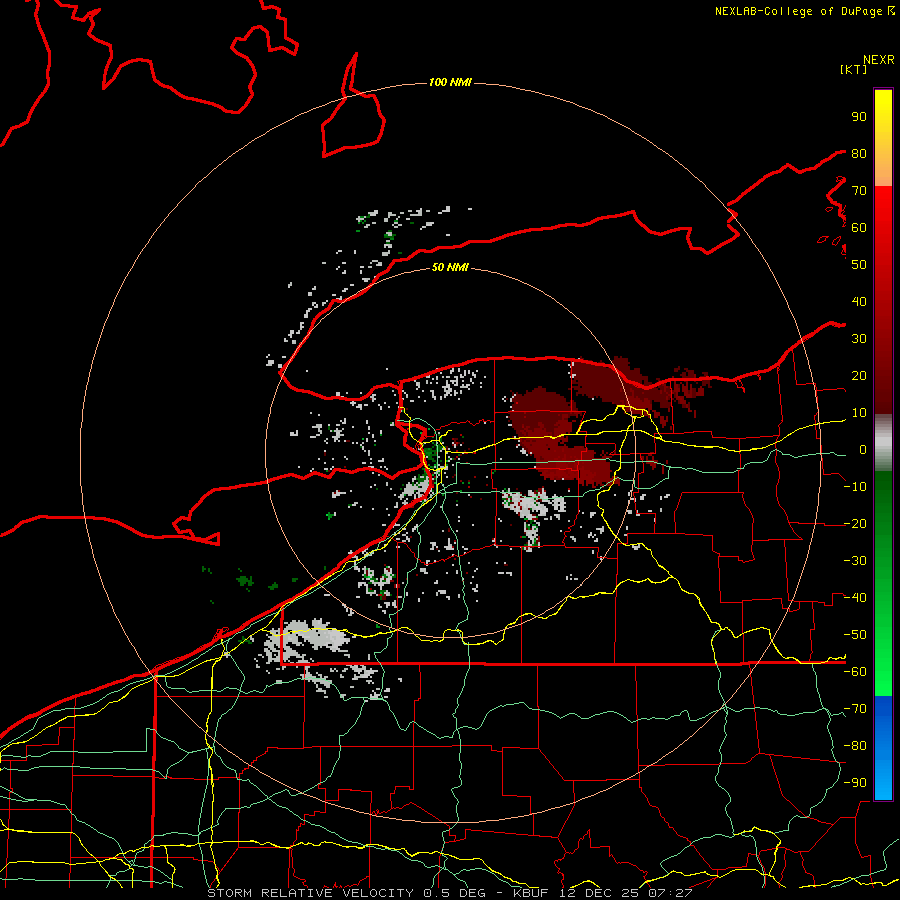The width and height of the screenshot is (900, 900).
Task: Click the yellow top segment of the color bar
Action: point(883,138)
